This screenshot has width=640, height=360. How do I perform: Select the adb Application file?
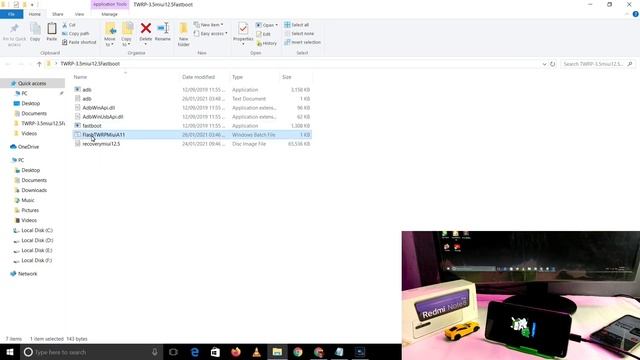click(x=192, y=90)
